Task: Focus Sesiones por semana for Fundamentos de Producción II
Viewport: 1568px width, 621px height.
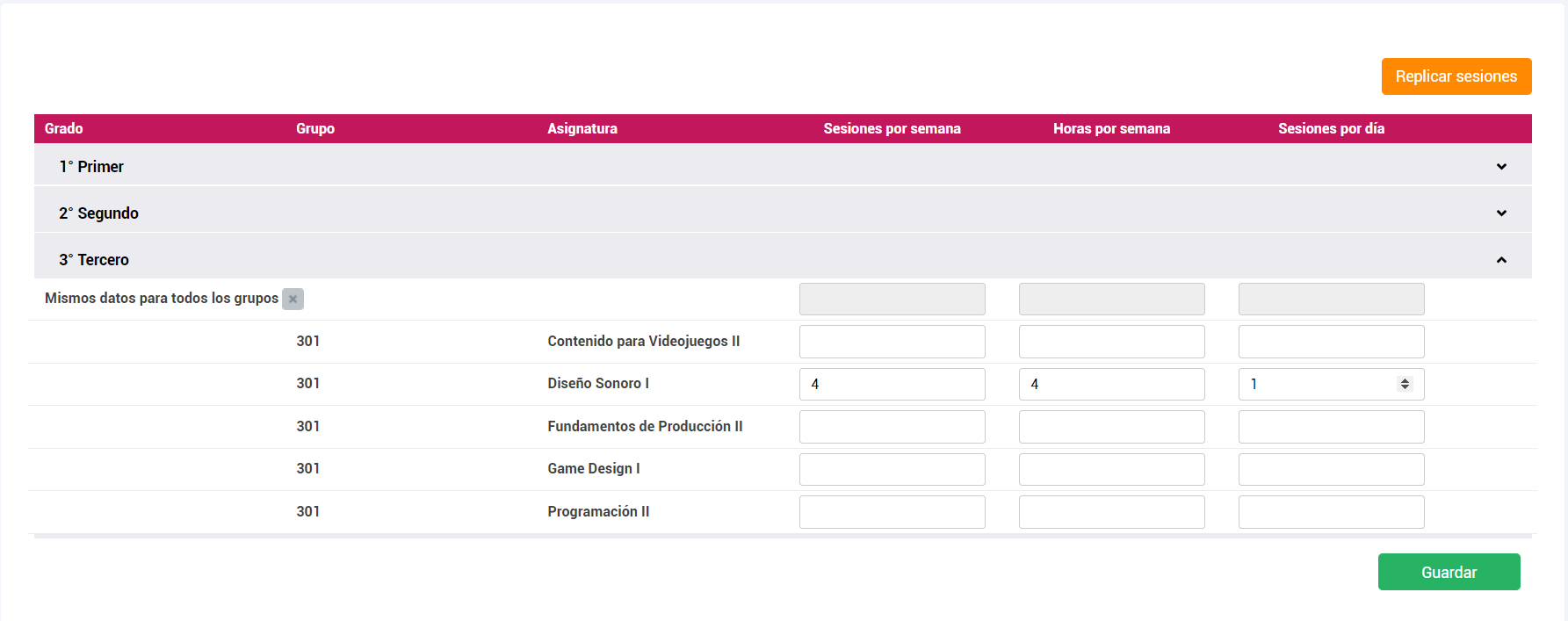Action: click(x=892, y=427)
